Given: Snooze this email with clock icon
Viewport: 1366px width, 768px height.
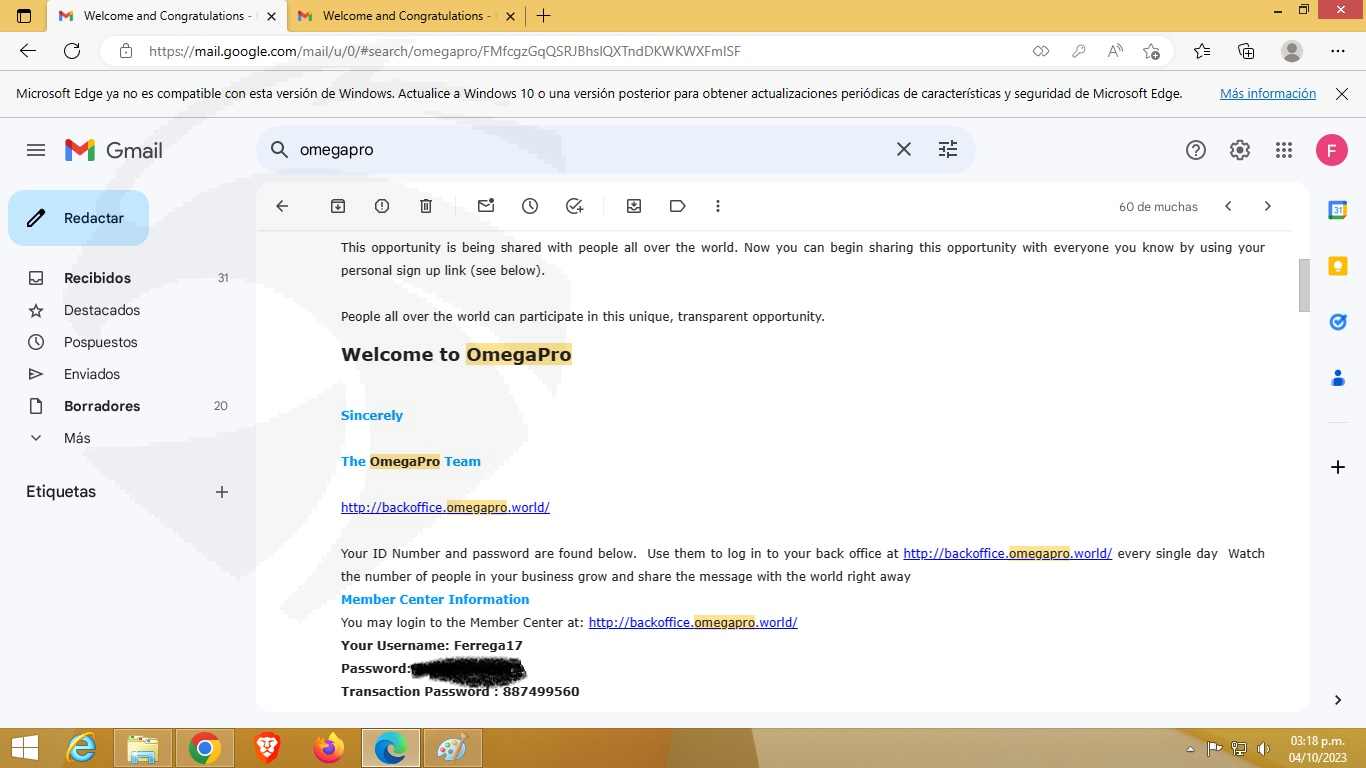Looking at the screenshot, I should [x=530, y=206].
